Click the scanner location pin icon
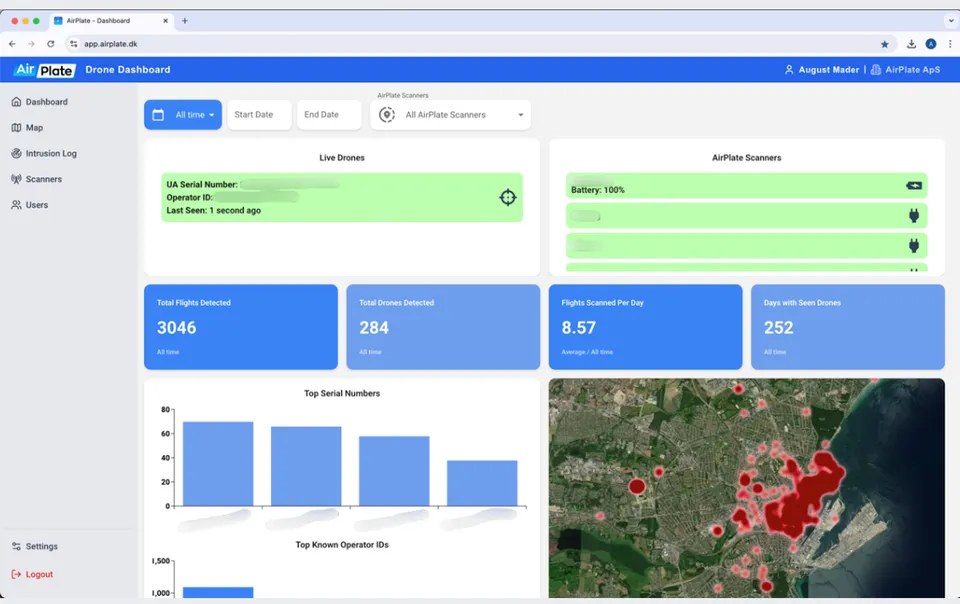The height and width of the screenshot is (604, 960). (x=387, y=114)
